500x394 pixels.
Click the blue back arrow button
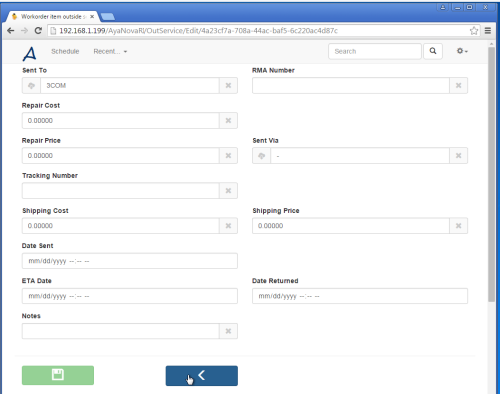[202, 376]
